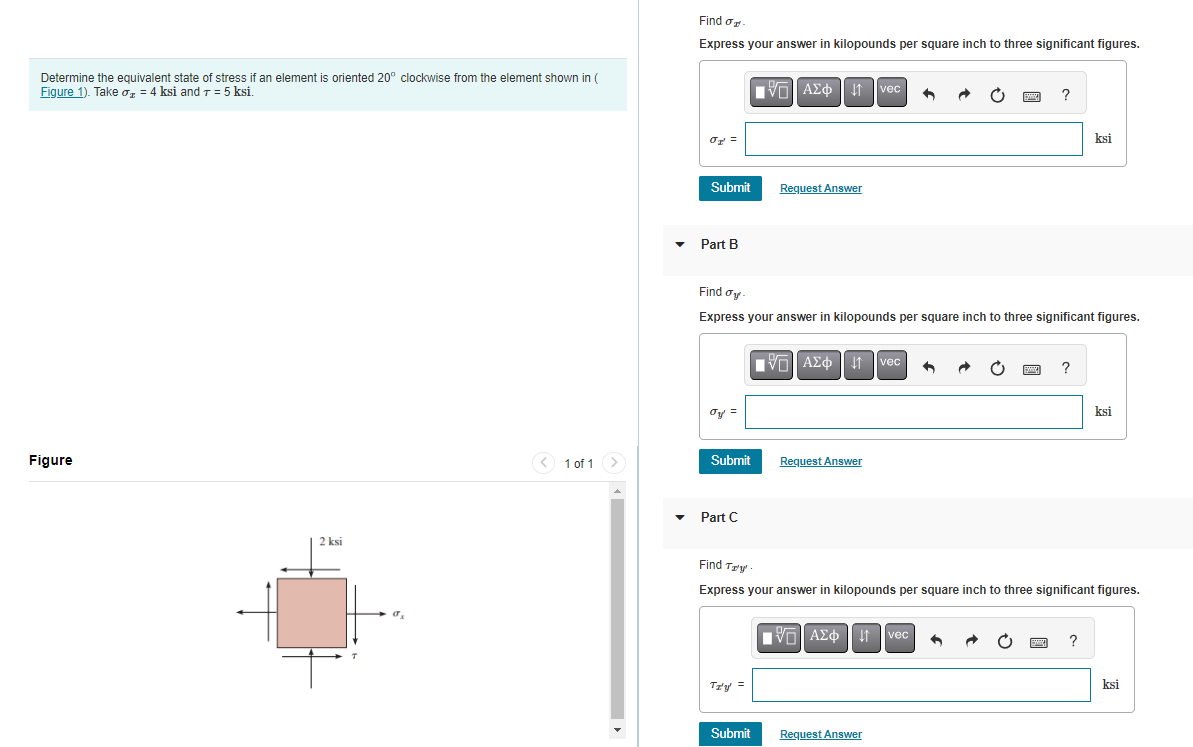Image resolution: width=1193 pixels, height=747 pixels.
Task: Submit the σx' answer
Action: click(730, 188)
